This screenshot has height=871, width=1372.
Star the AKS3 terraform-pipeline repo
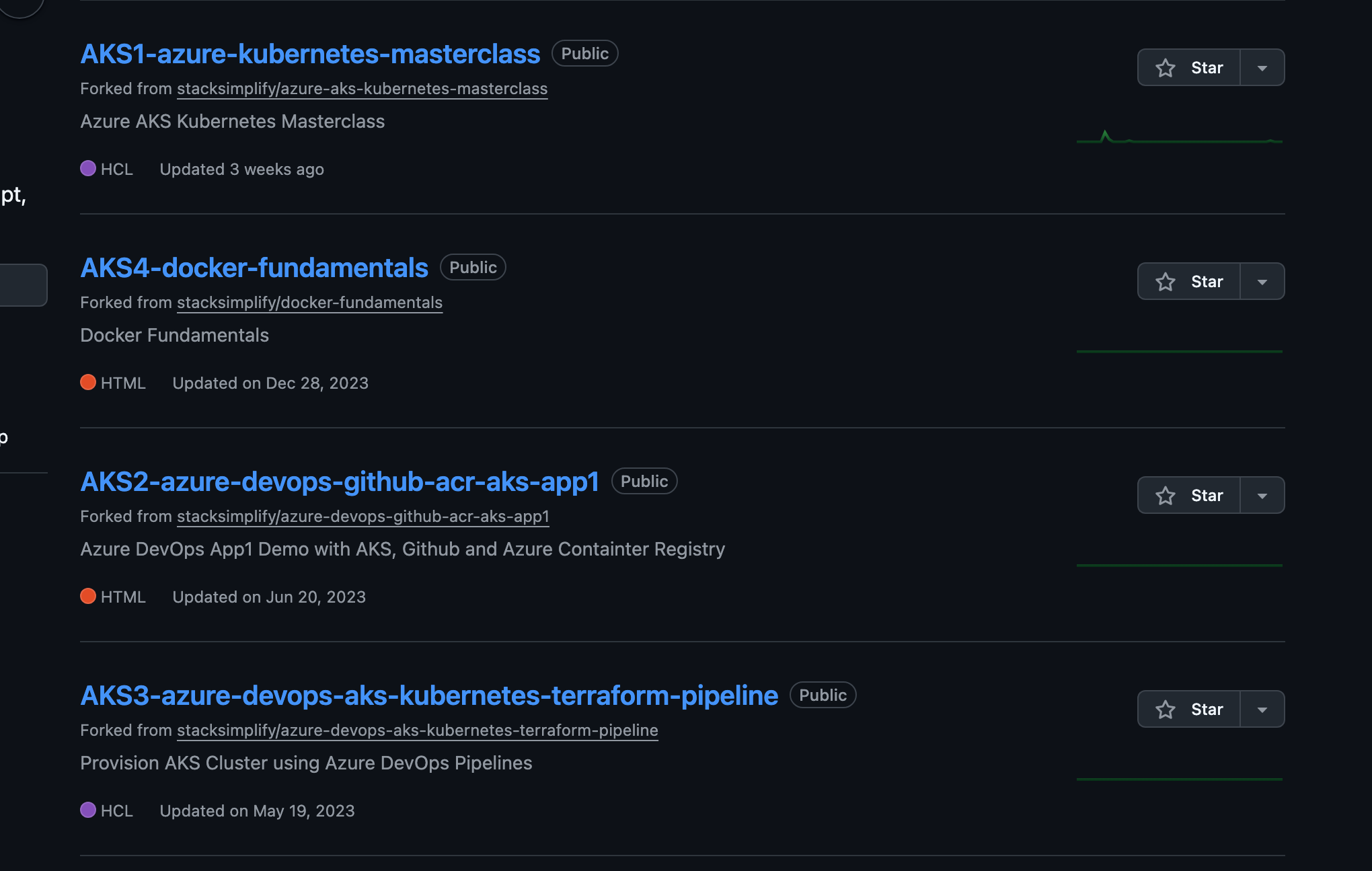pos(1188,709)
